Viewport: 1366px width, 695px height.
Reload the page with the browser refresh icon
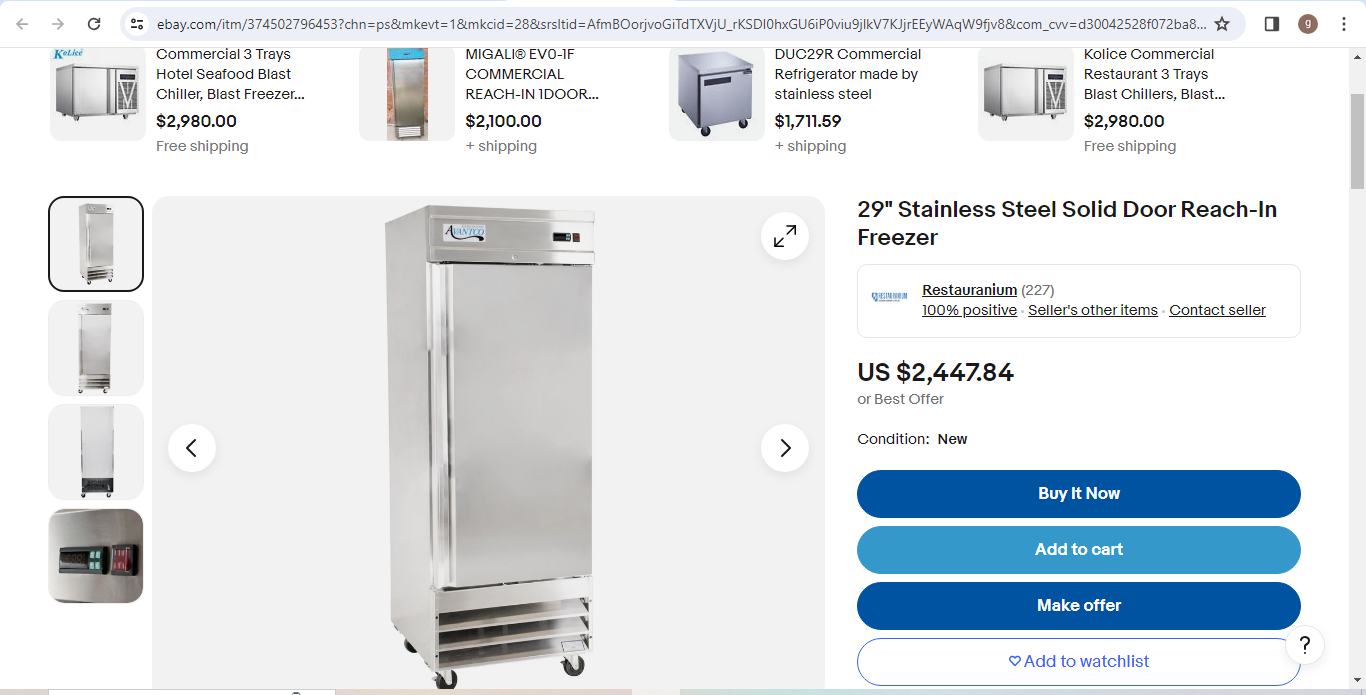(94, 24)
